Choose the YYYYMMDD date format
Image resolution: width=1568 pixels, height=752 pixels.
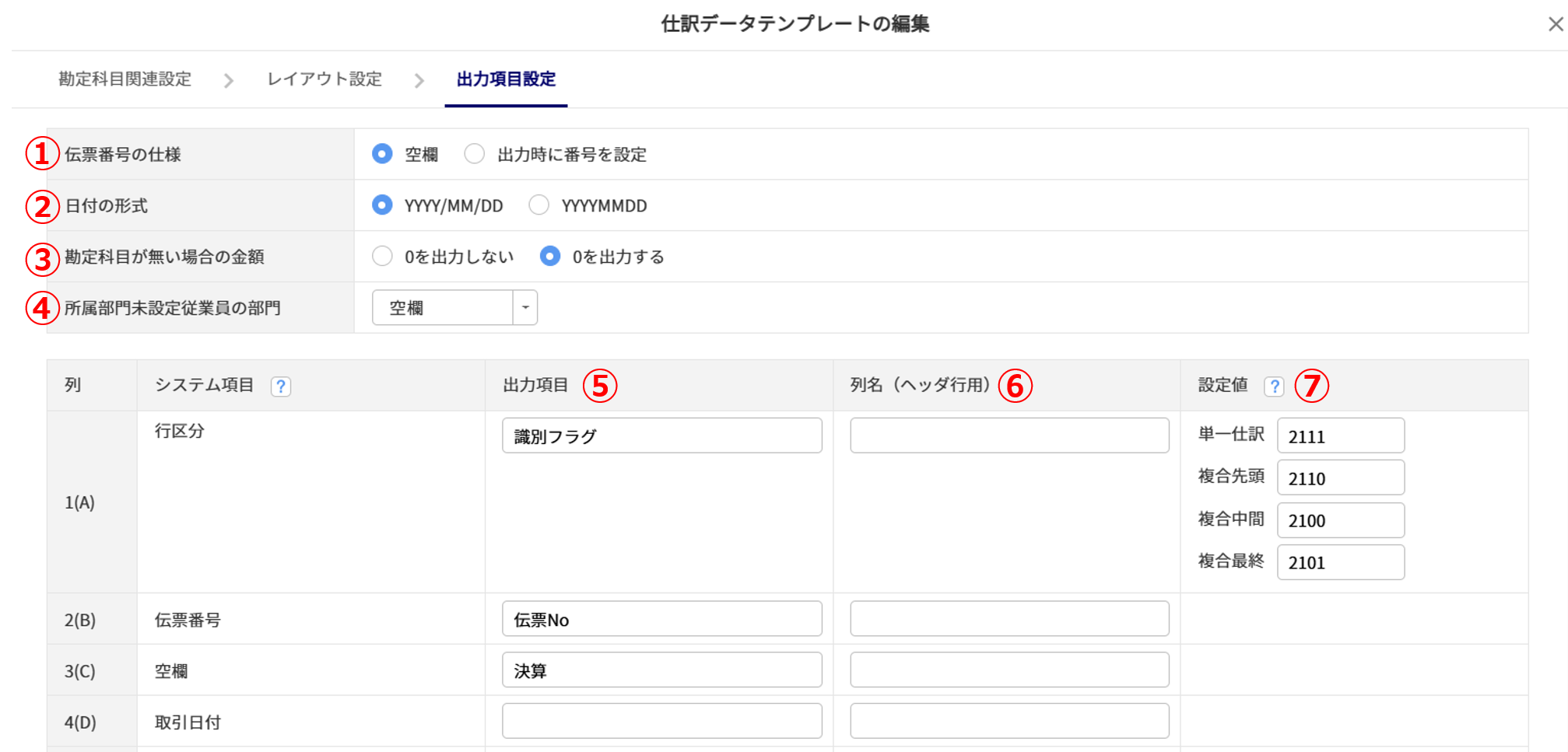click(538, 205)
